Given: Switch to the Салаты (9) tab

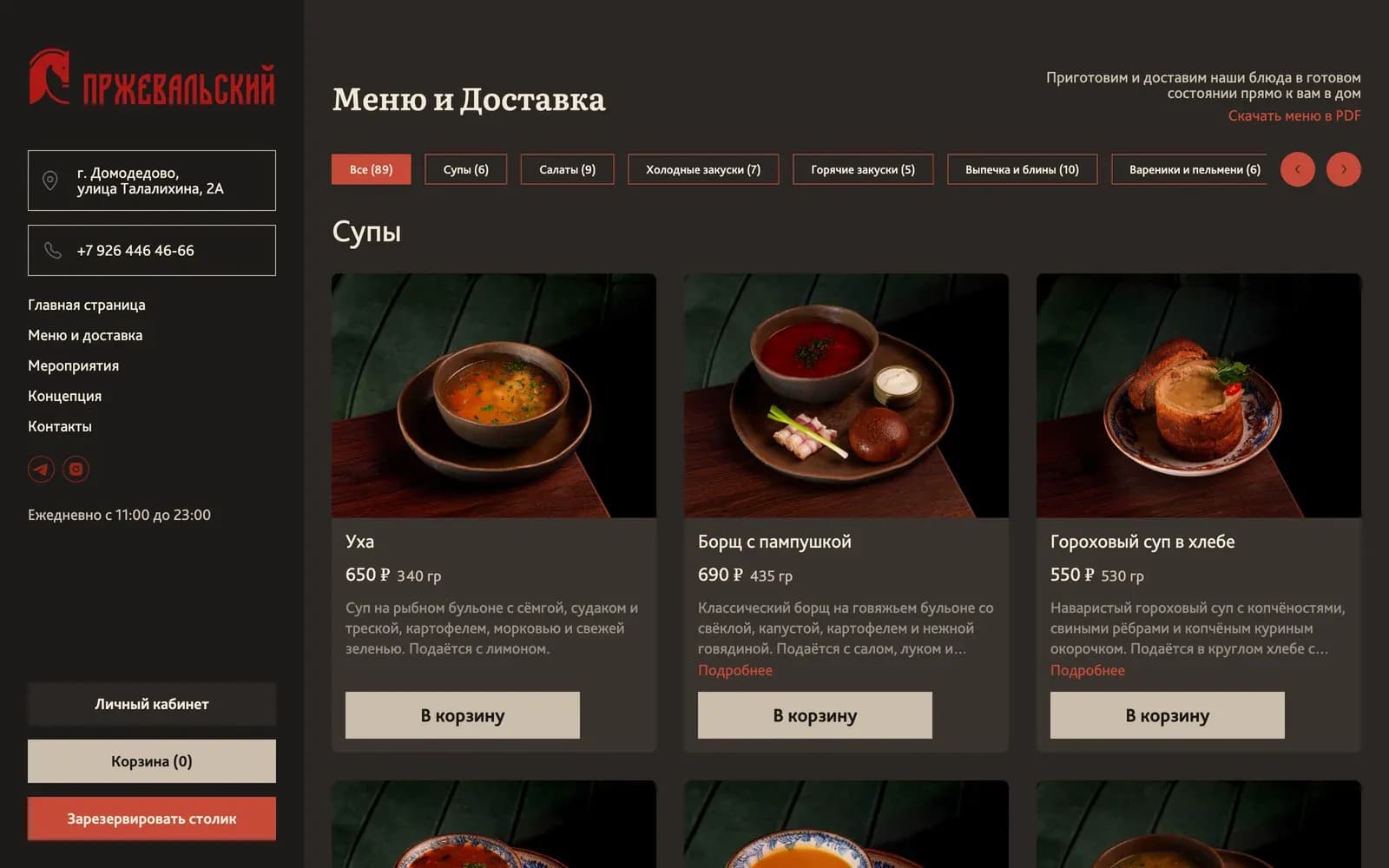Looking at the screenshot, I should tap(568, 169).
